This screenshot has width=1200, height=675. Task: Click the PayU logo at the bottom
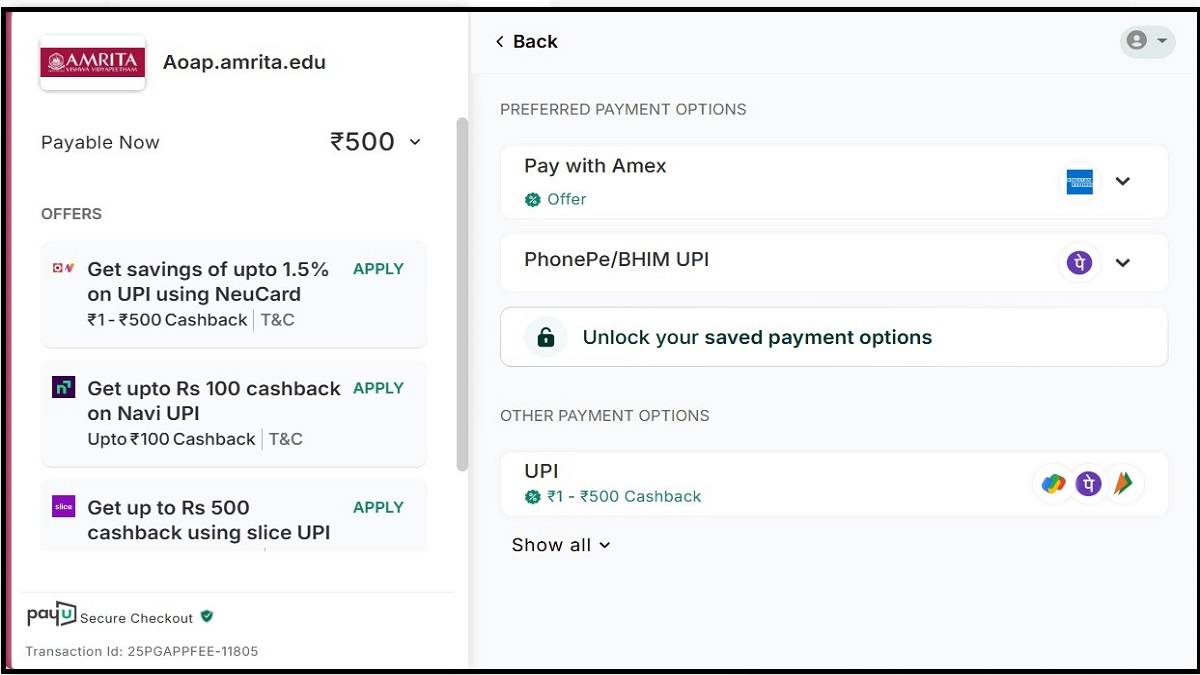50,613
